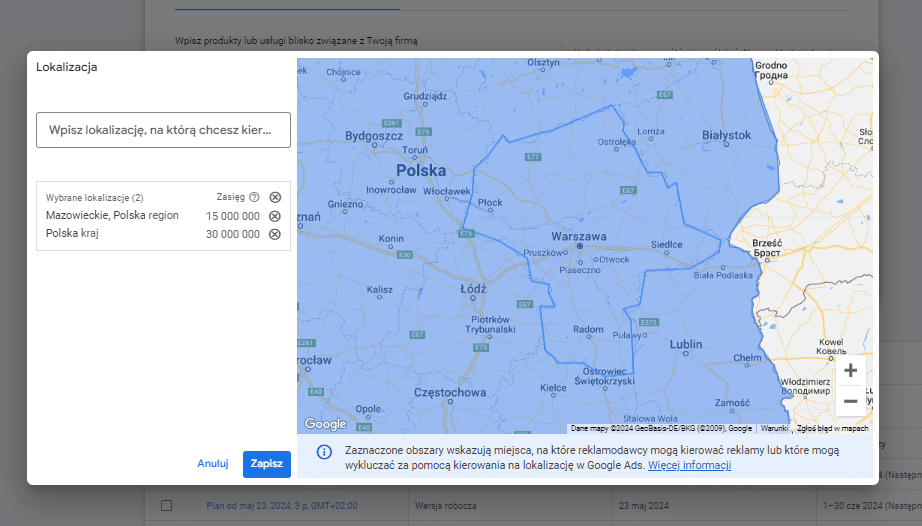Open the Warunki map terms link
Screen dimensions: 922x526
(774, 428)
